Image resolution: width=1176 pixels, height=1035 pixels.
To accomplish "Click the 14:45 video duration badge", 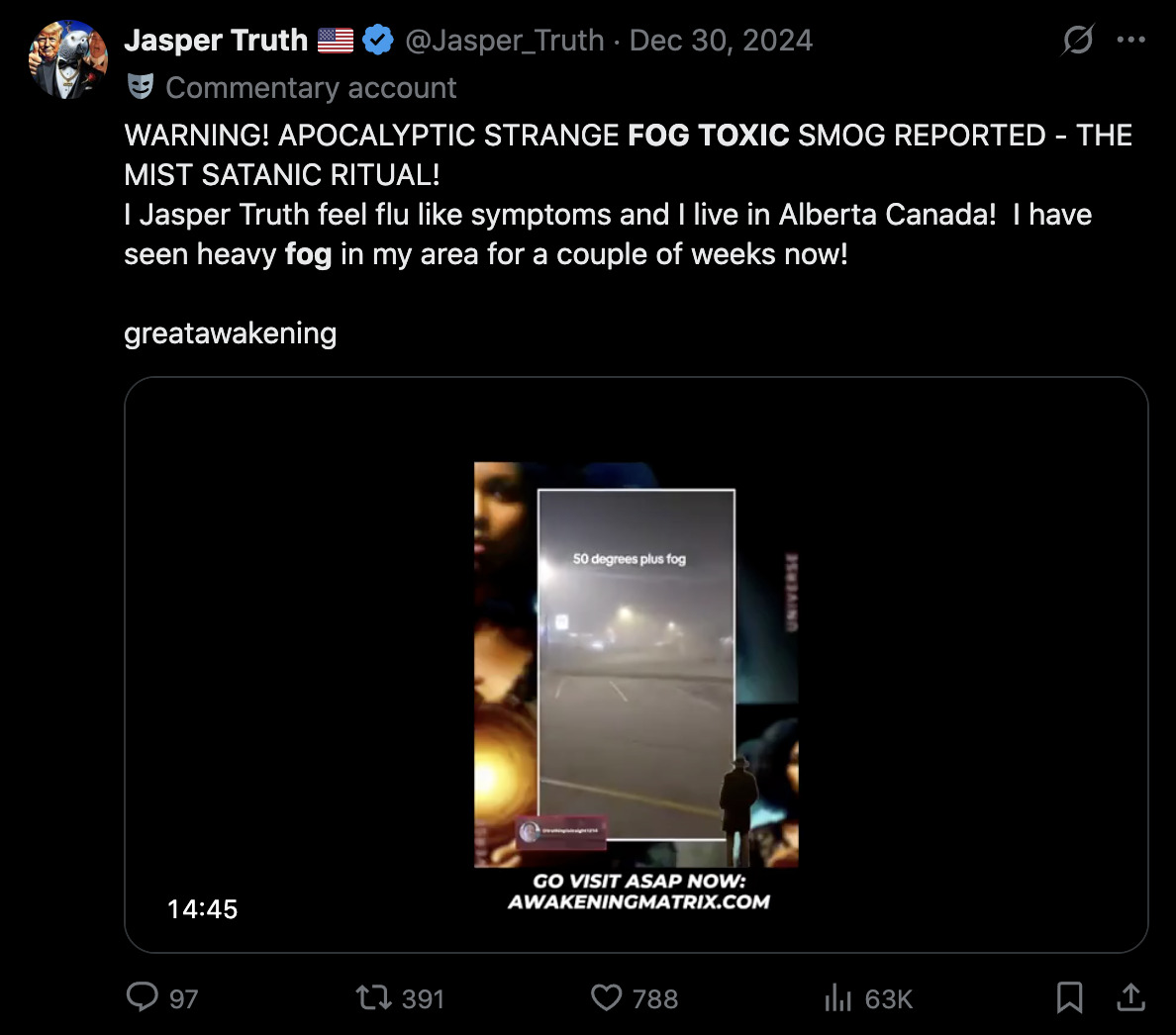I will pos(203,909).
